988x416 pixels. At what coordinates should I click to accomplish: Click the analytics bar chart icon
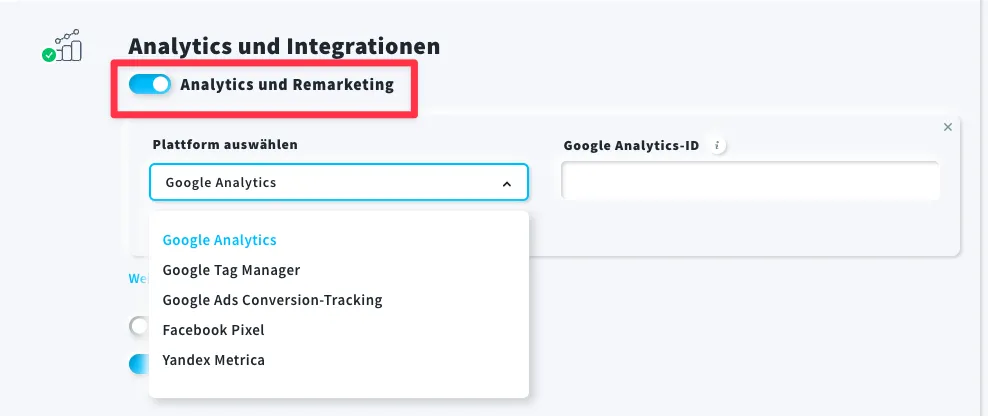pos(67,45)
